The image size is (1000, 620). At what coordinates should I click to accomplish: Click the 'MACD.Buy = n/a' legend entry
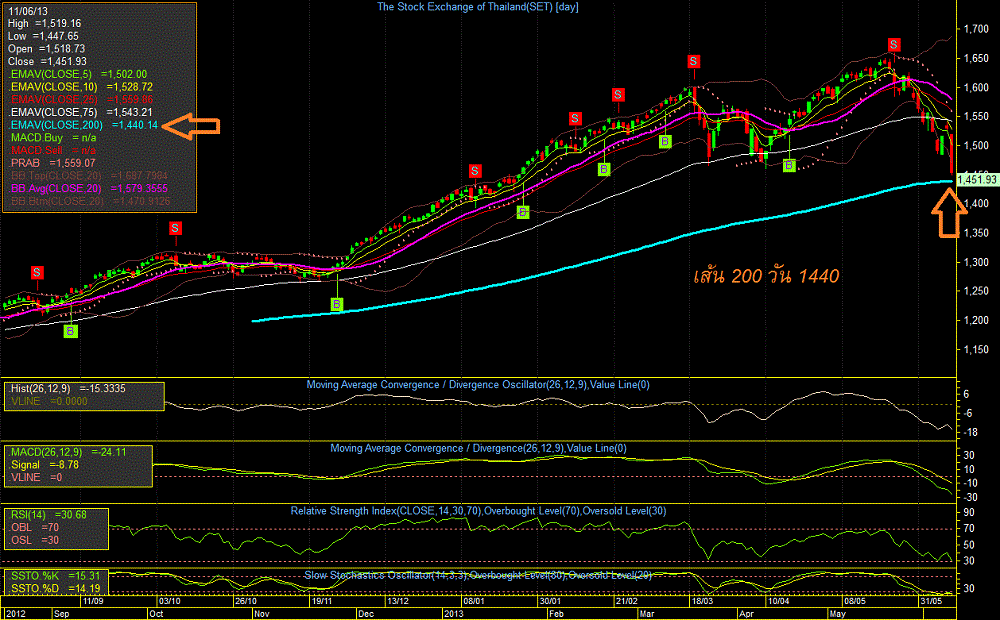tap(54, 138)
